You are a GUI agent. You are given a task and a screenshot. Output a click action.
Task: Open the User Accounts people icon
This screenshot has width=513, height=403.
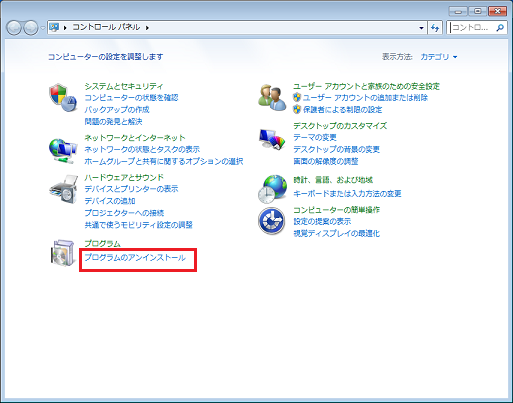point(272,97)
